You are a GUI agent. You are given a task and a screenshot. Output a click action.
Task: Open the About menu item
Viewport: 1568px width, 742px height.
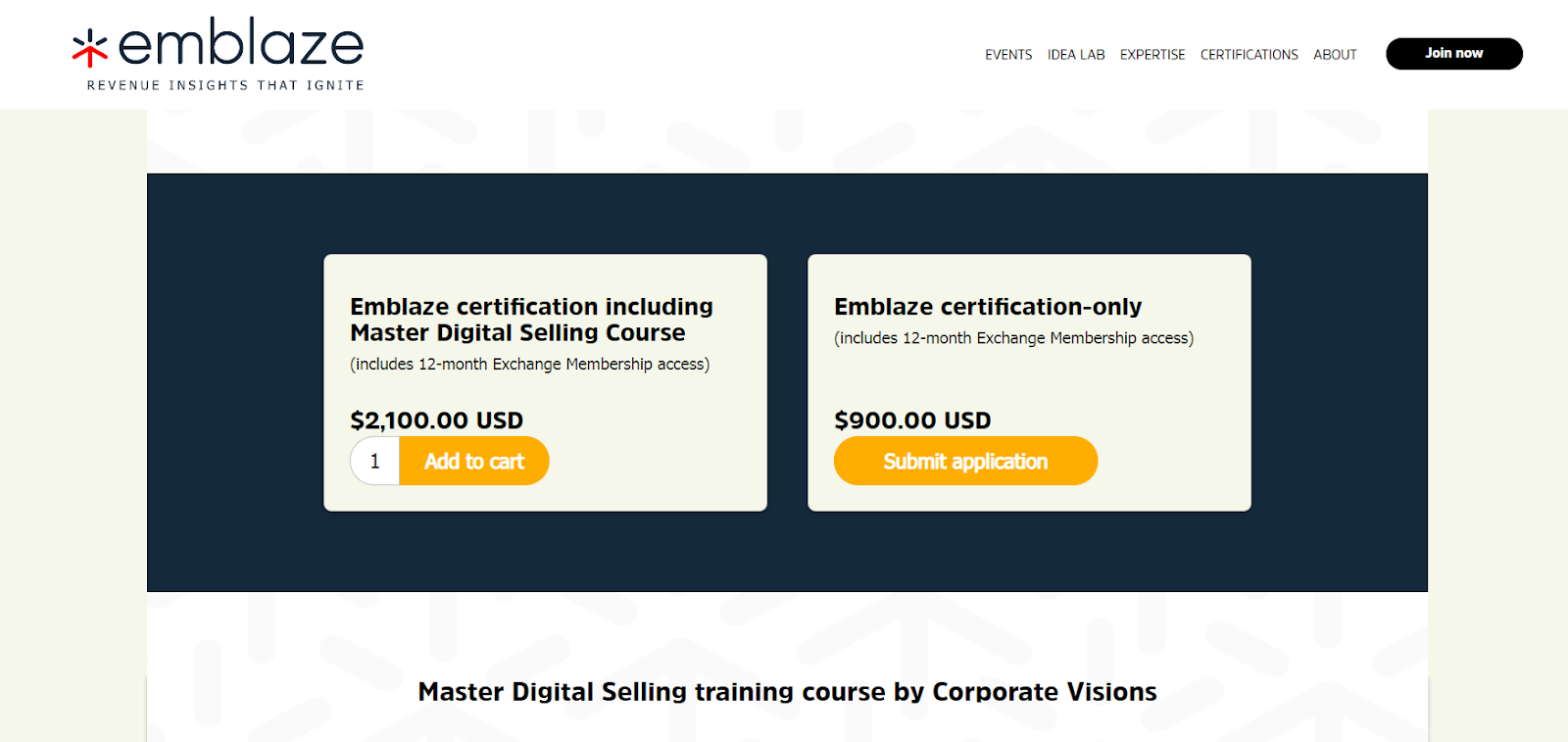(x=1335, y=55)
